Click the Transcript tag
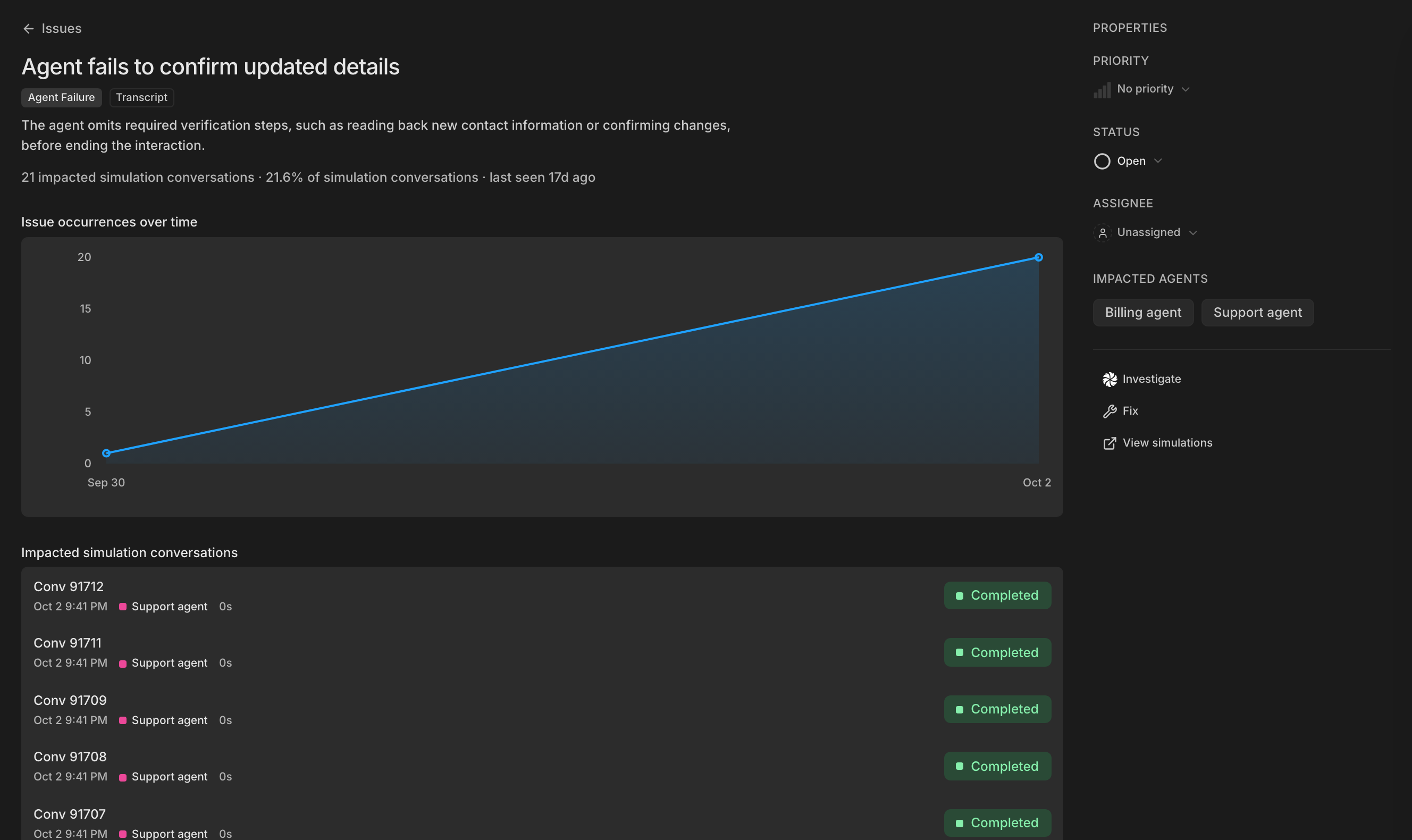 point(141,97)
